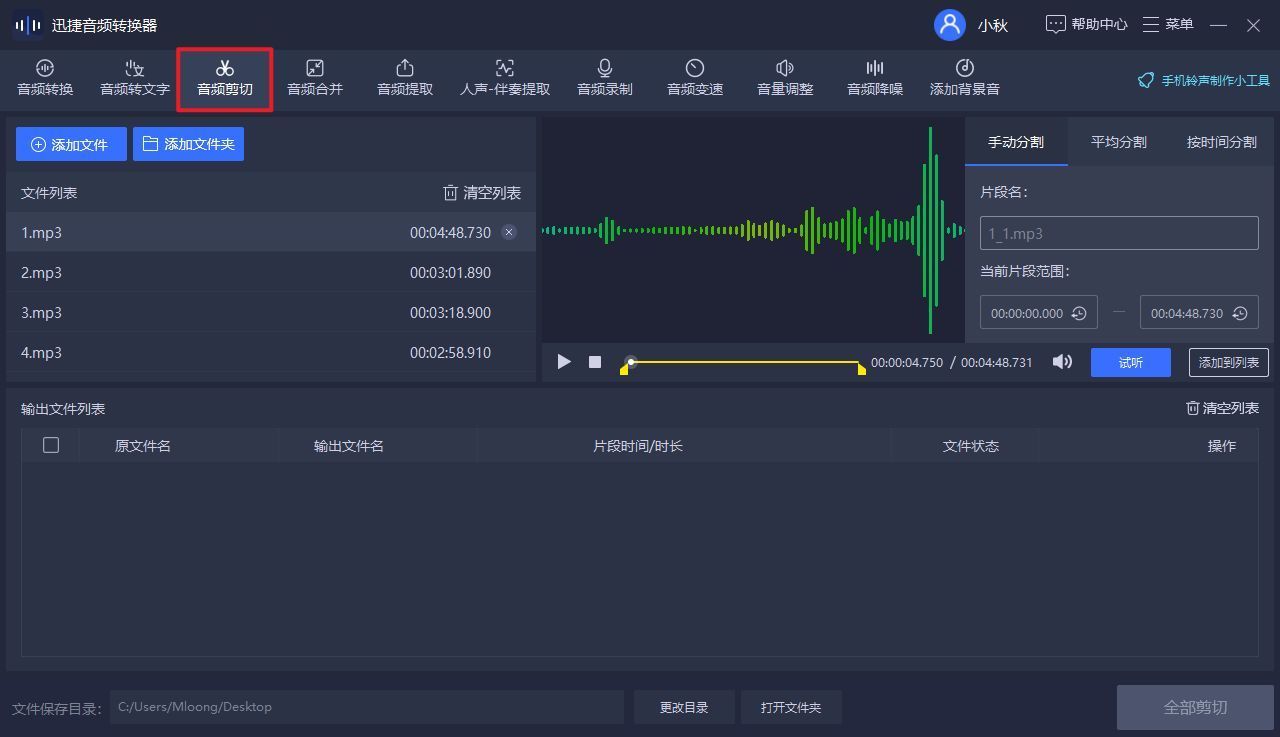Click the save directory path field
This screenshot has height=737, width=1280.
coord(367,707)
